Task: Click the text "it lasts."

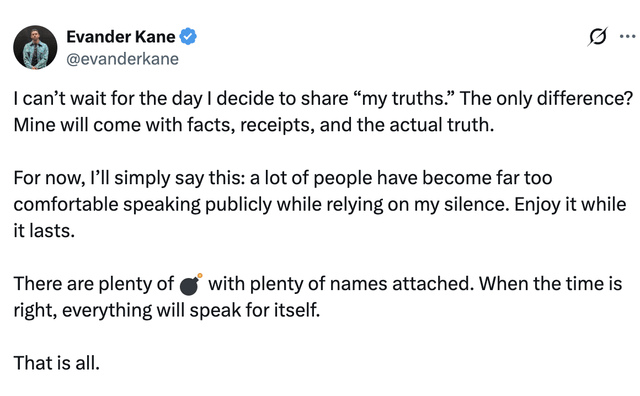Action: [x=44, y=231]
